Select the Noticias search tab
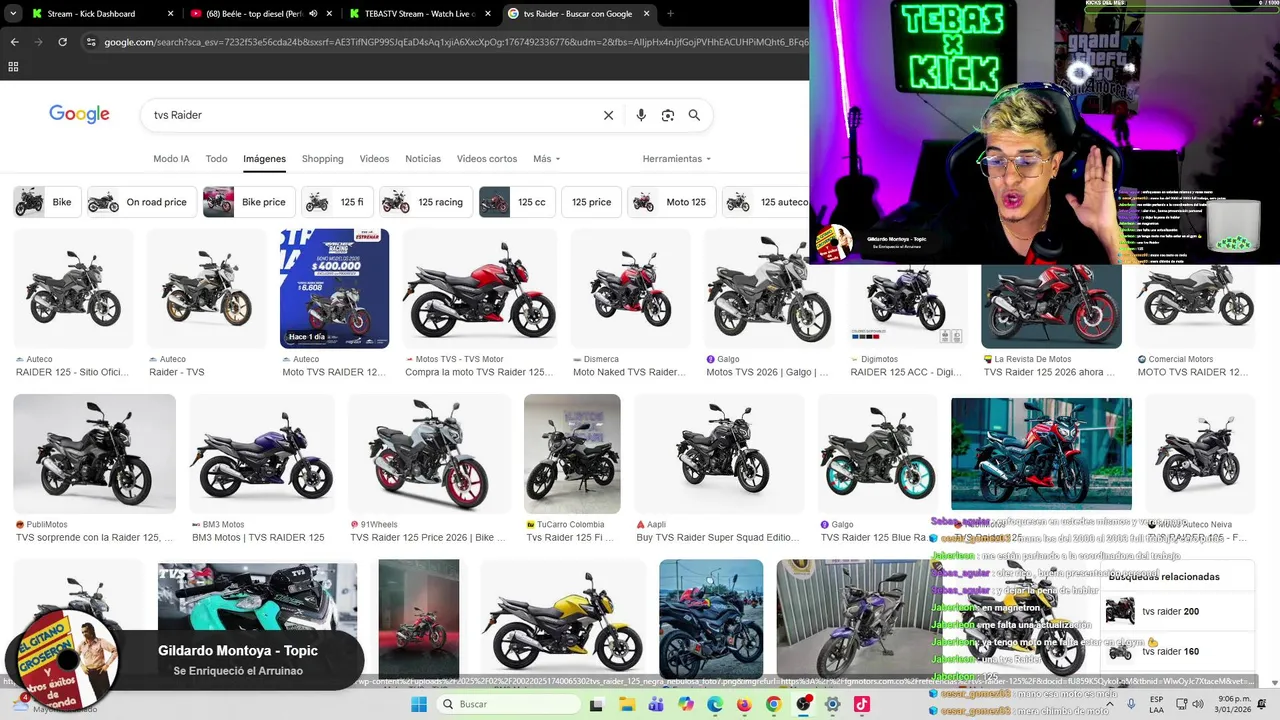 pos(423,159)
